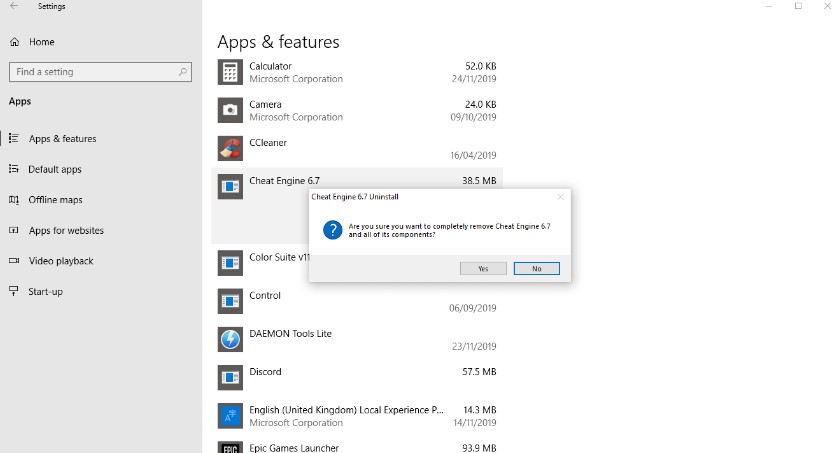The height and width of the screenshot is (453, 839).
Task: Select the CCleaner entry name
Action: (268, 143)
